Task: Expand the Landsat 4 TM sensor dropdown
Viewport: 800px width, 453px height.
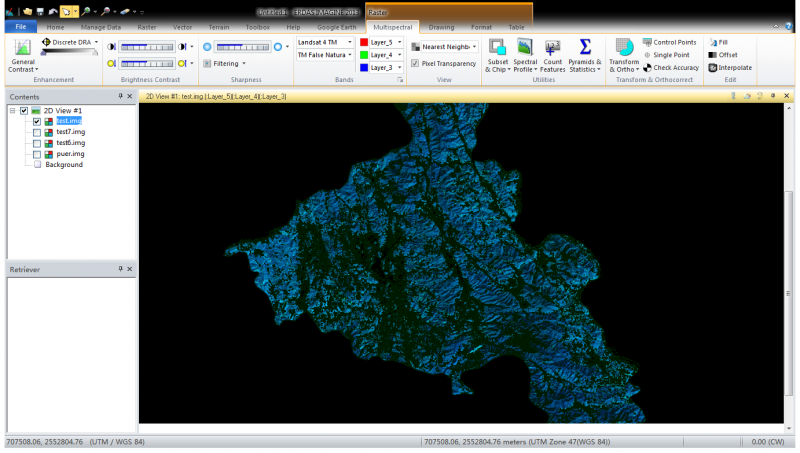Action: (350, 43)
